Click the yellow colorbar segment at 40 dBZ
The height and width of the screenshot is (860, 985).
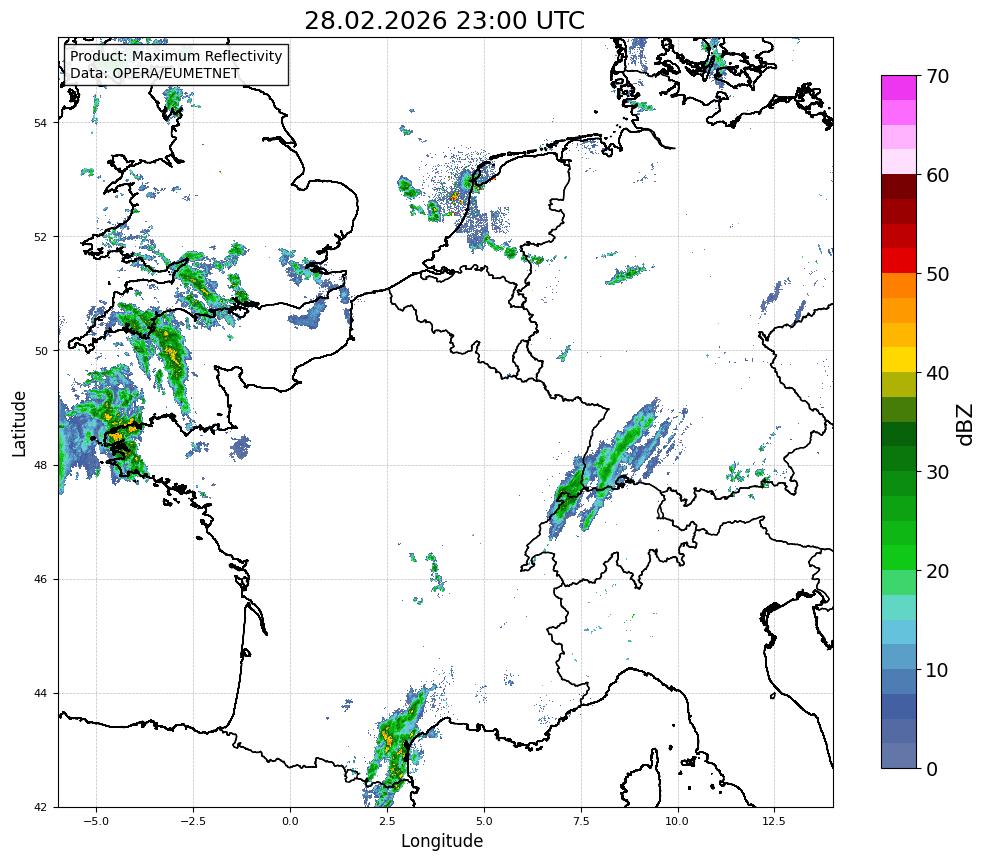click(x=899, y=360)
